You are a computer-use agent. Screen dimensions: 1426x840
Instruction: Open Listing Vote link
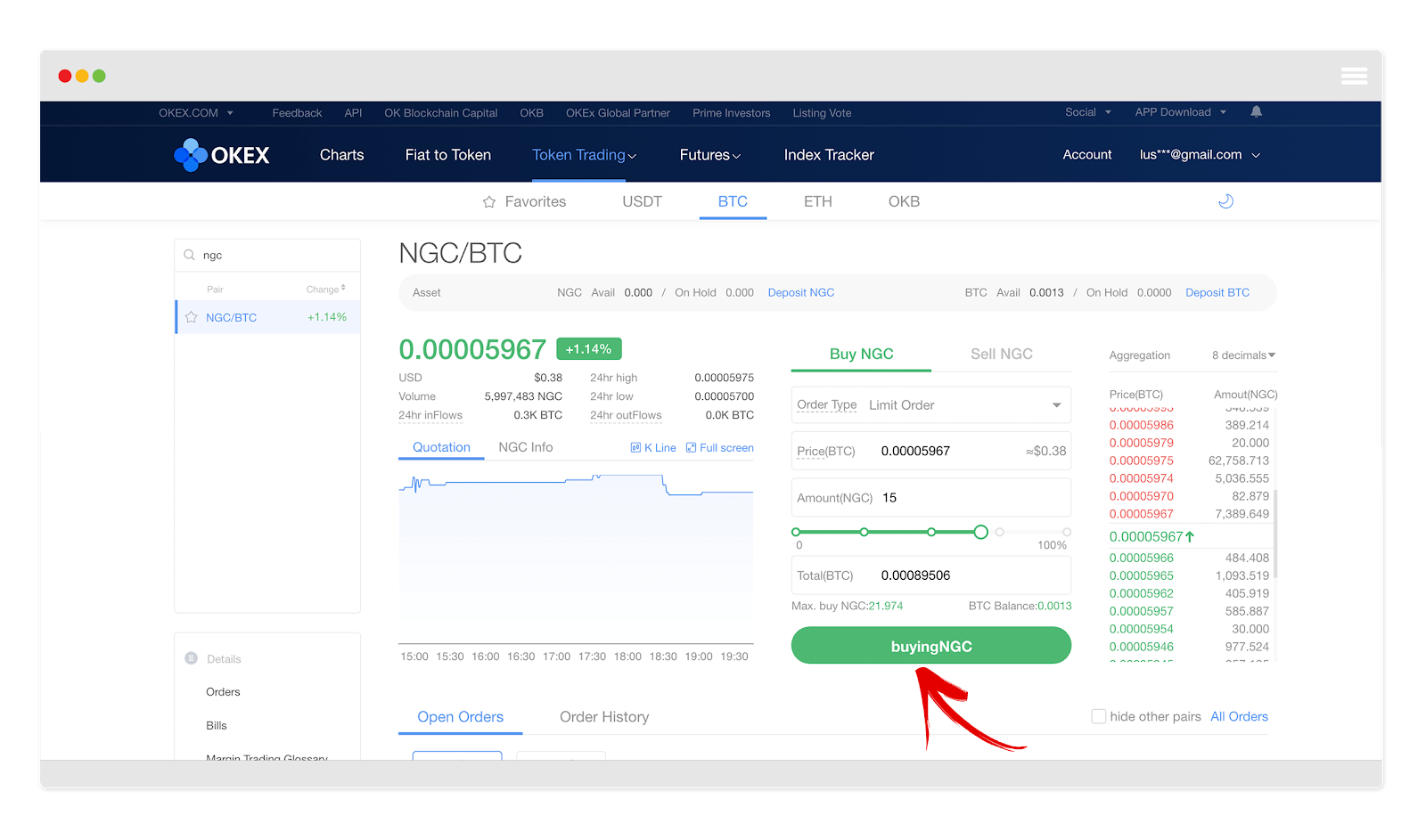[x=822, y=113]
